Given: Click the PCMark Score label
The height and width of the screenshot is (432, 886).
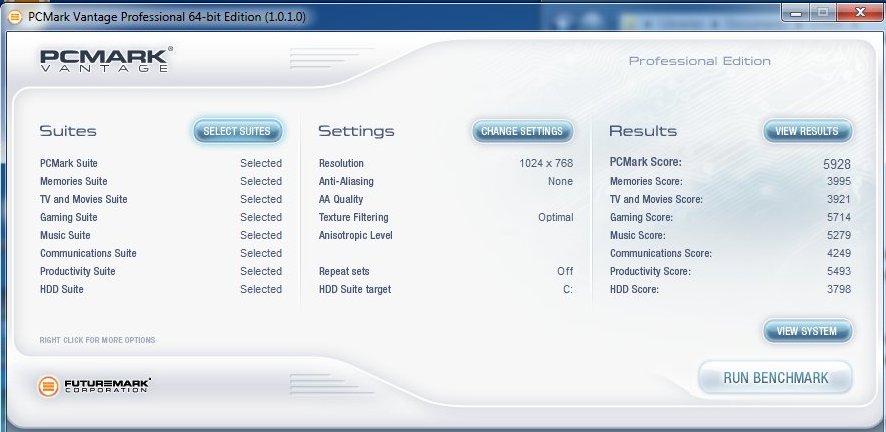Looking at the screenshot, I should 646,163.
